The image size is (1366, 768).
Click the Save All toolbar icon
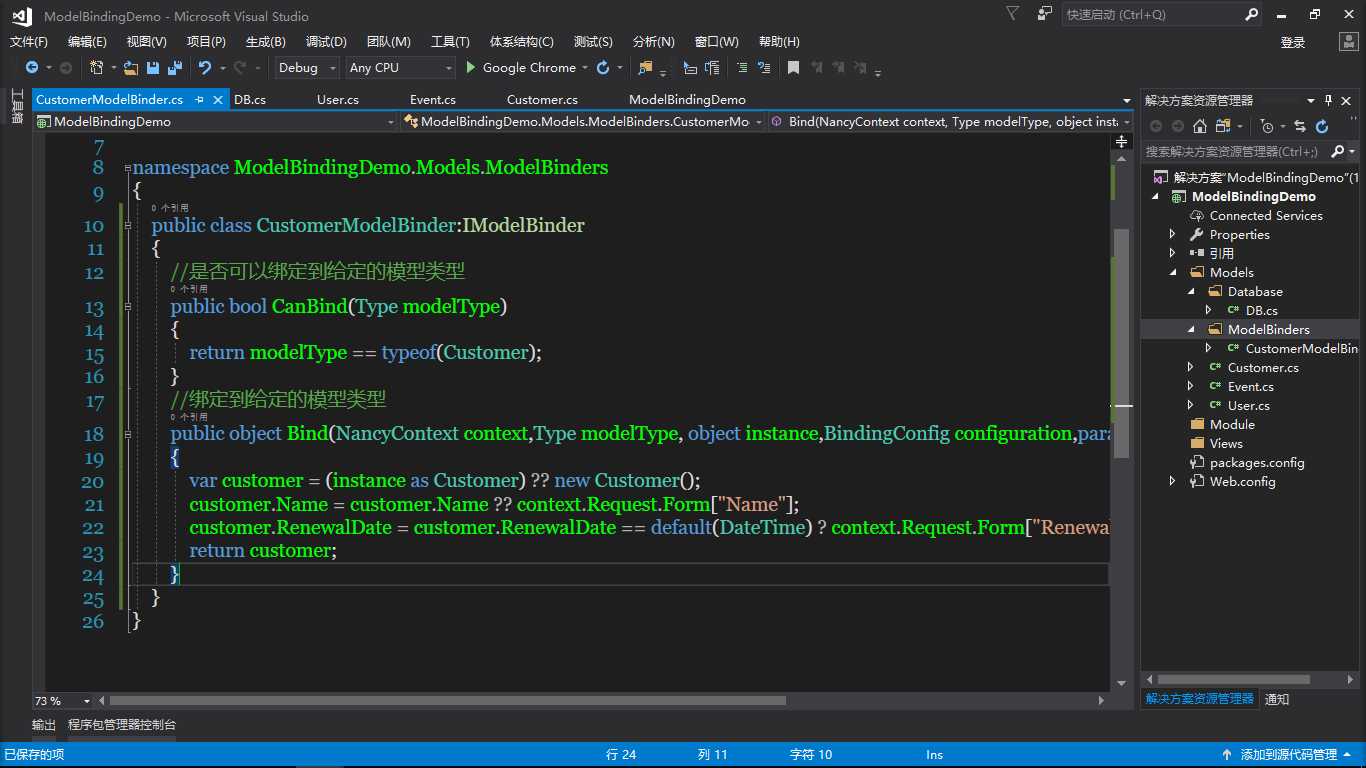(x=174, y=68)
